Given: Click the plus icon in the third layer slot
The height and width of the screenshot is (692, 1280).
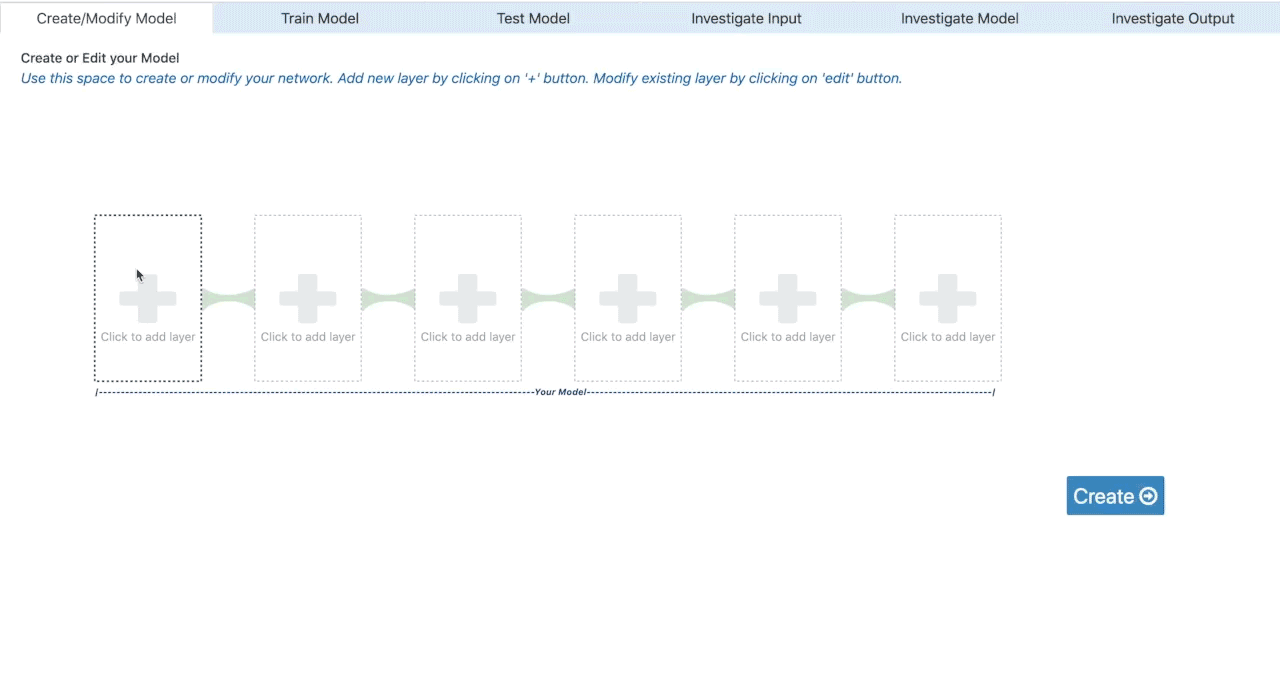Looking at the screenshot, I should 468,298.
